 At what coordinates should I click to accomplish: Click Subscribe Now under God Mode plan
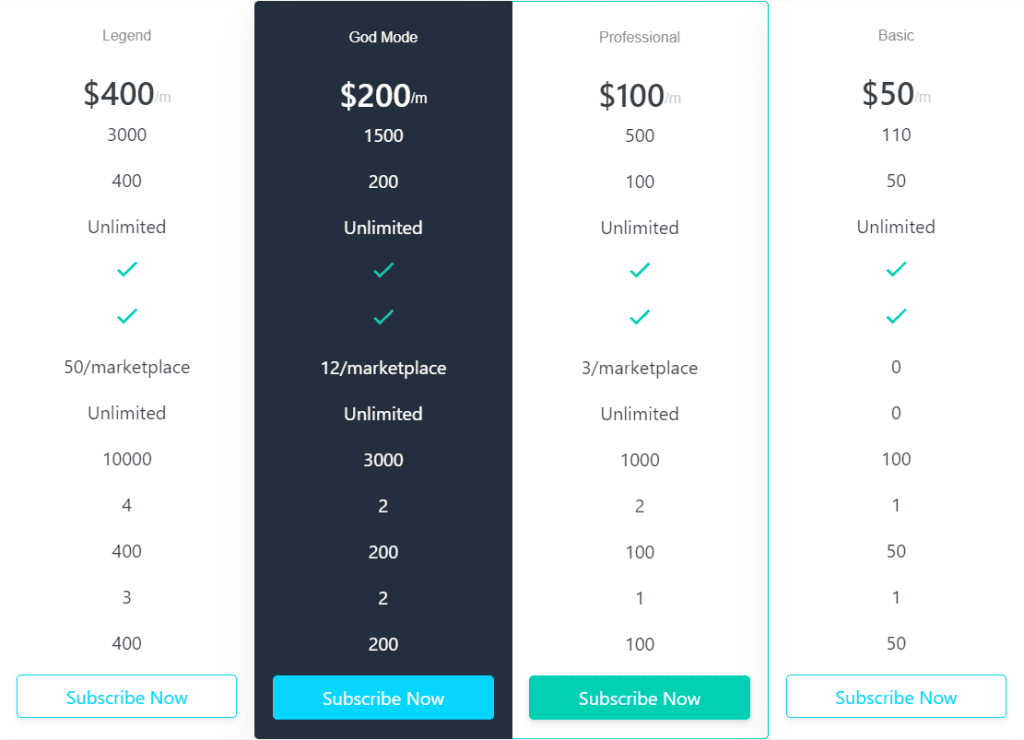(383, 698)
